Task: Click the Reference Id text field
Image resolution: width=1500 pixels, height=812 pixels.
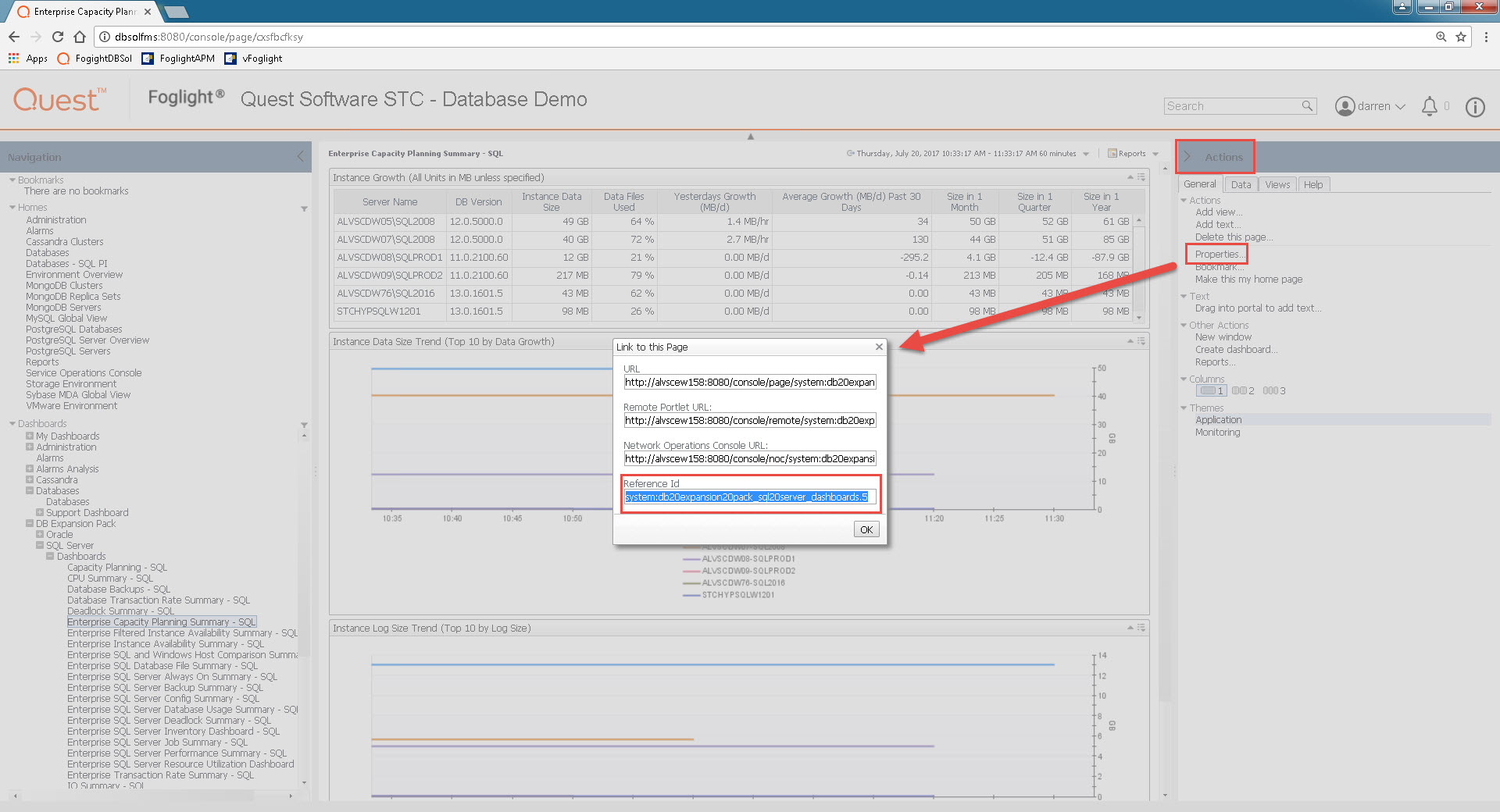Action: coord(748,497)
